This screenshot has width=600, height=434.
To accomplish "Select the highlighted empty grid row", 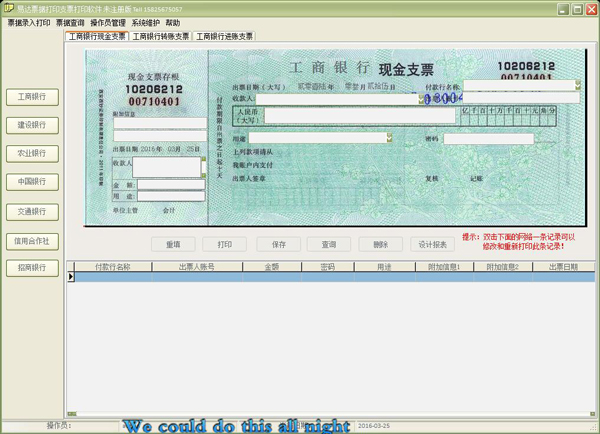I will coord(334,277).
